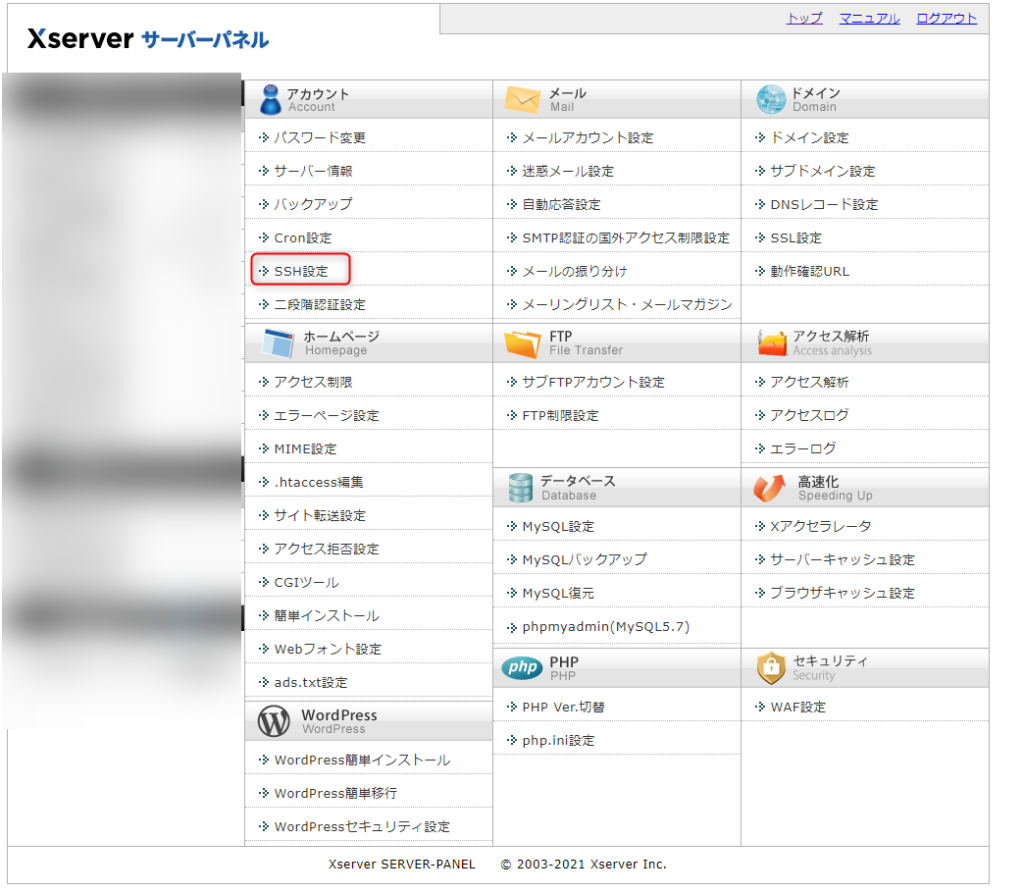The height and width of the screenshot is (893, 1024).
Task: Open the SSH設定 settings page
Action: 301,270
